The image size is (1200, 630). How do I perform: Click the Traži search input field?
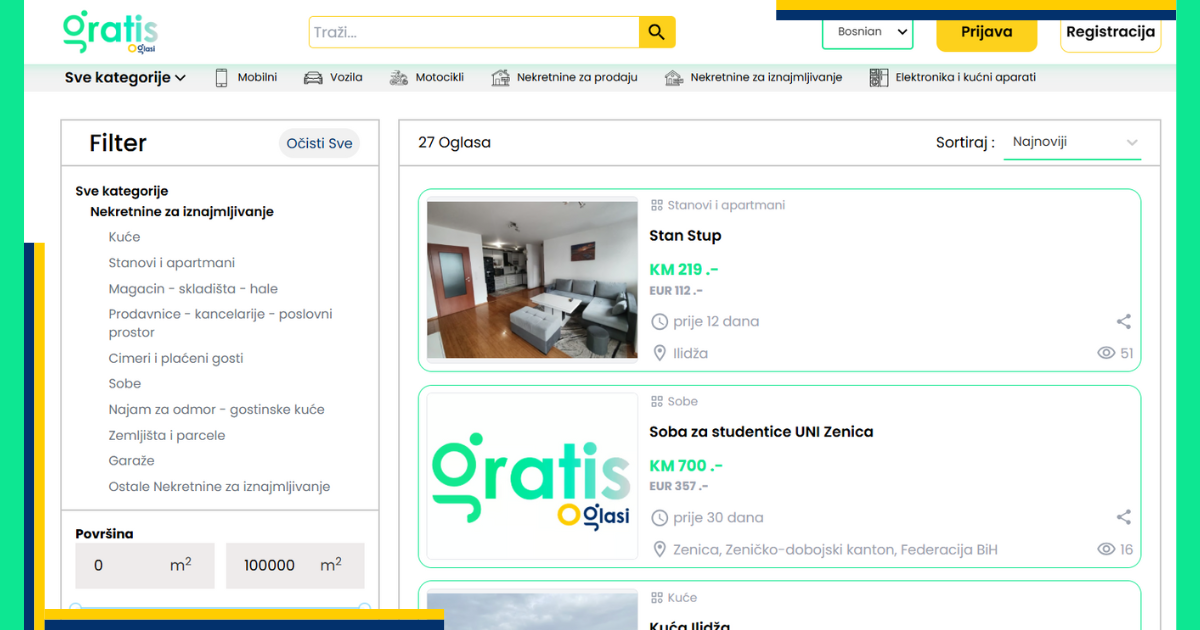pyautogui.click(x=474, y=32)
